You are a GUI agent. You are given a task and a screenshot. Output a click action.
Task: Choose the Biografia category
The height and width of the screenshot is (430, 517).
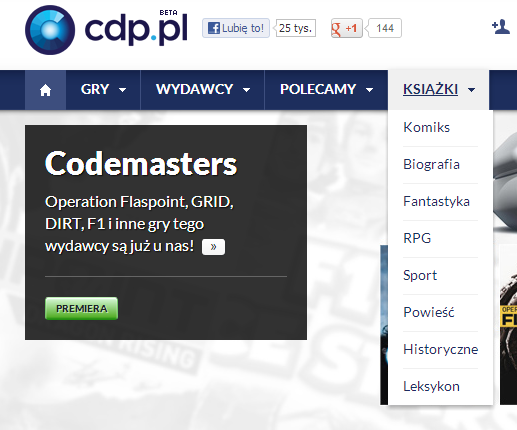[431, 164]
